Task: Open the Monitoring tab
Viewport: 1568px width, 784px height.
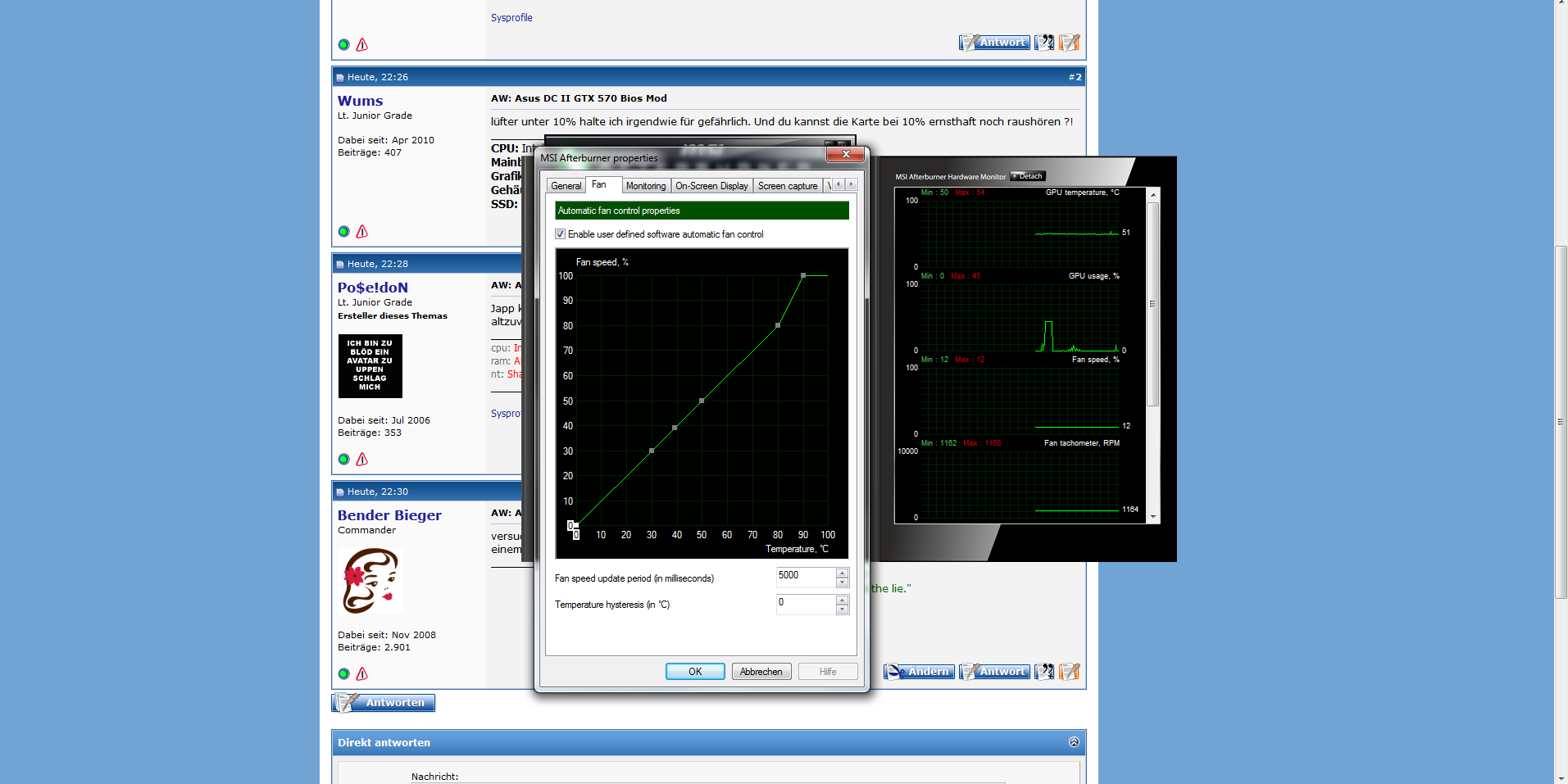Action: click(x=646, y=186)
